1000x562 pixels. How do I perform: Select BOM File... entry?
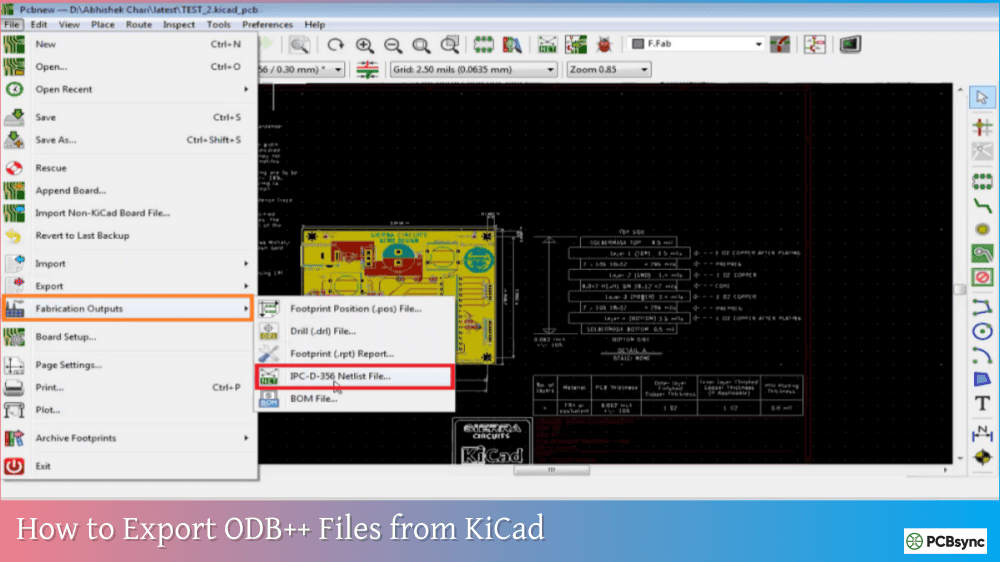coord(355,399)
